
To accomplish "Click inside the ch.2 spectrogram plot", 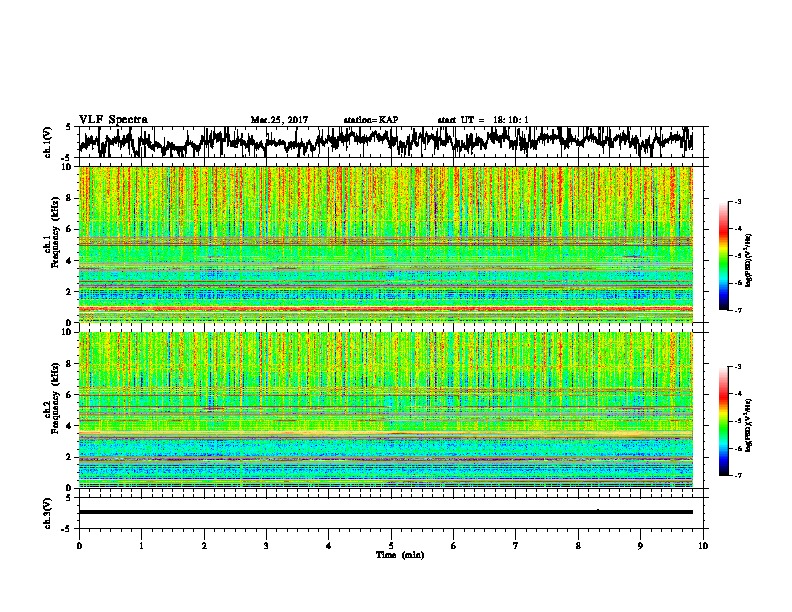I will pyautogui.click(x=386, y=410).
